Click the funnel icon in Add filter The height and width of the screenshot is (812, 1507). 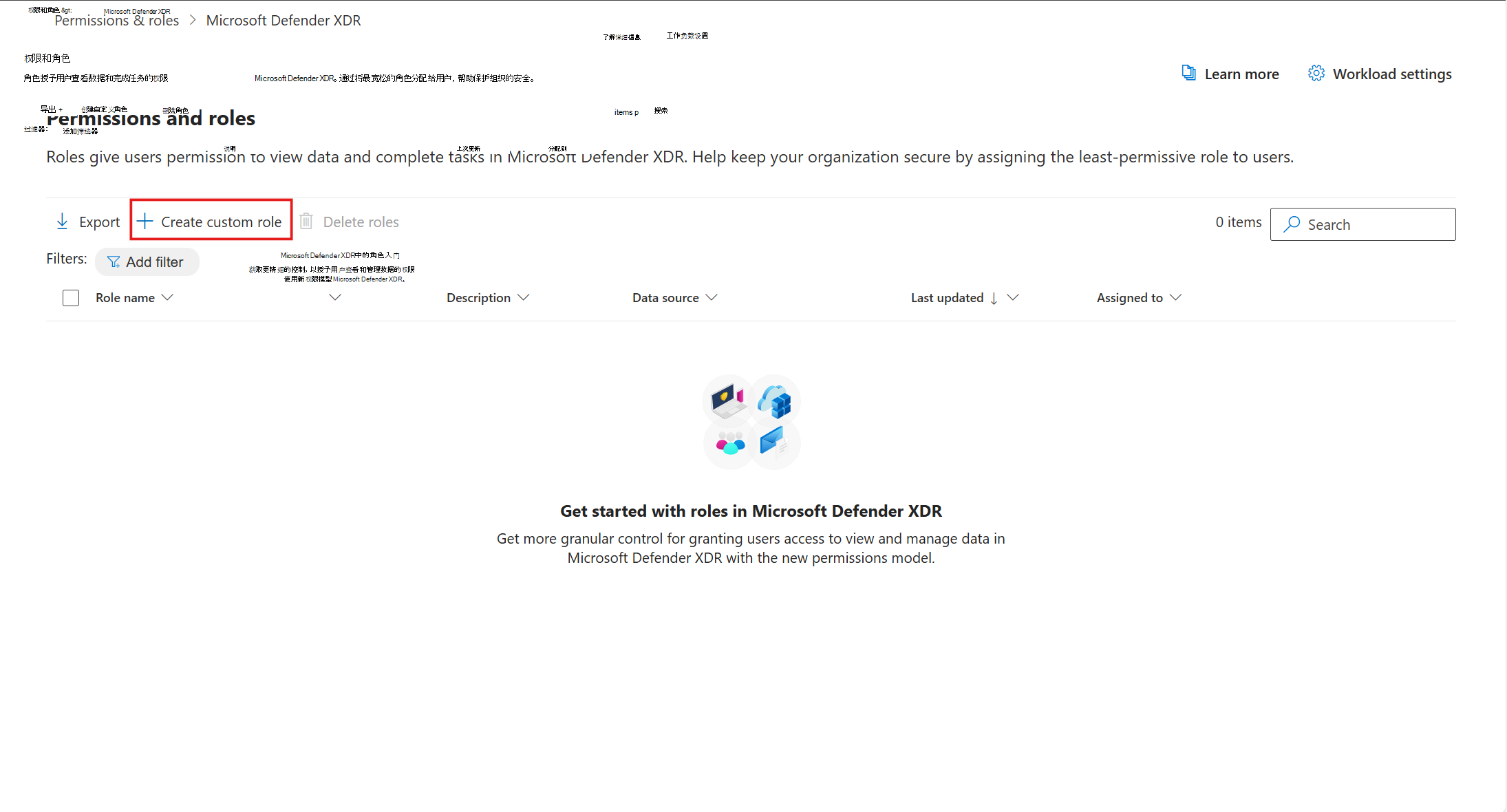coord(114,261)
